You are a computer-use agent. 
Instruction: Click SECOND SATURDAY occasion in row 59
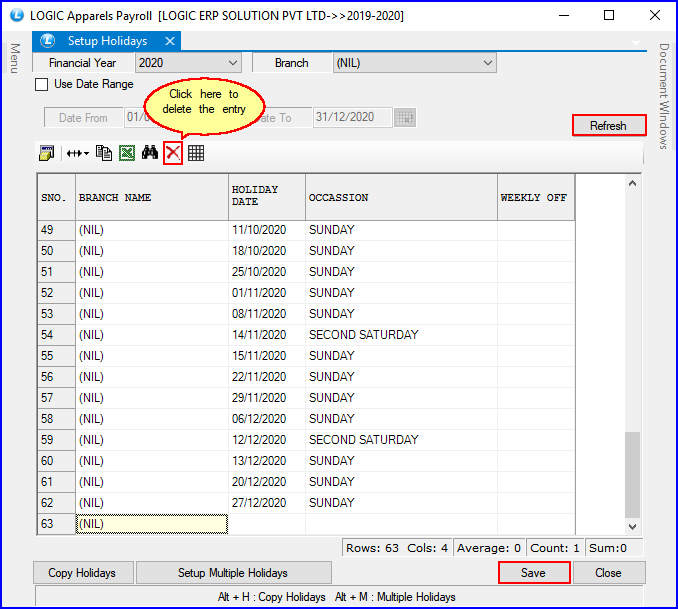pos(401,440)
